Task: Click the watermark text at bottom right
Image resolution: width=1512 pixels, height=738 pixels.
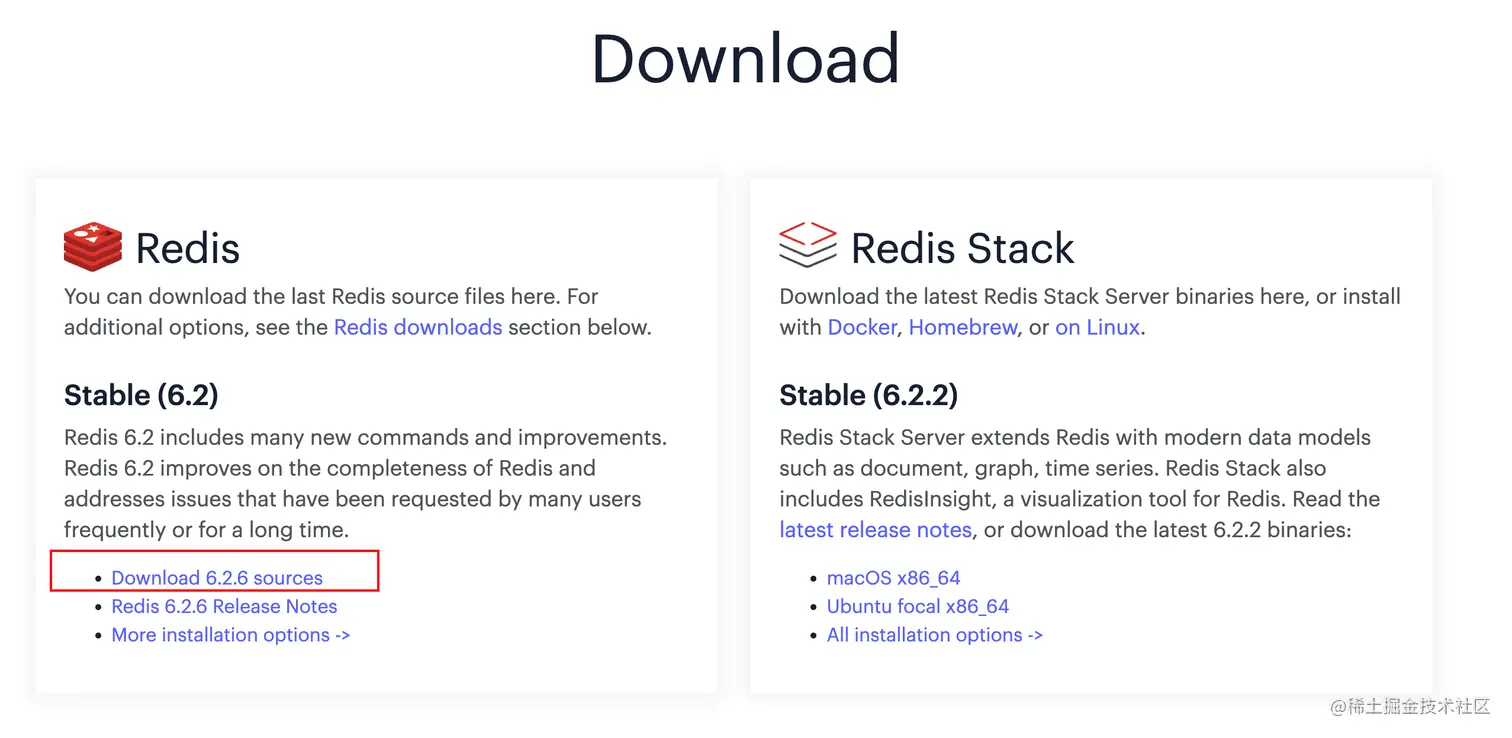Action: [x=1410, y=706]
